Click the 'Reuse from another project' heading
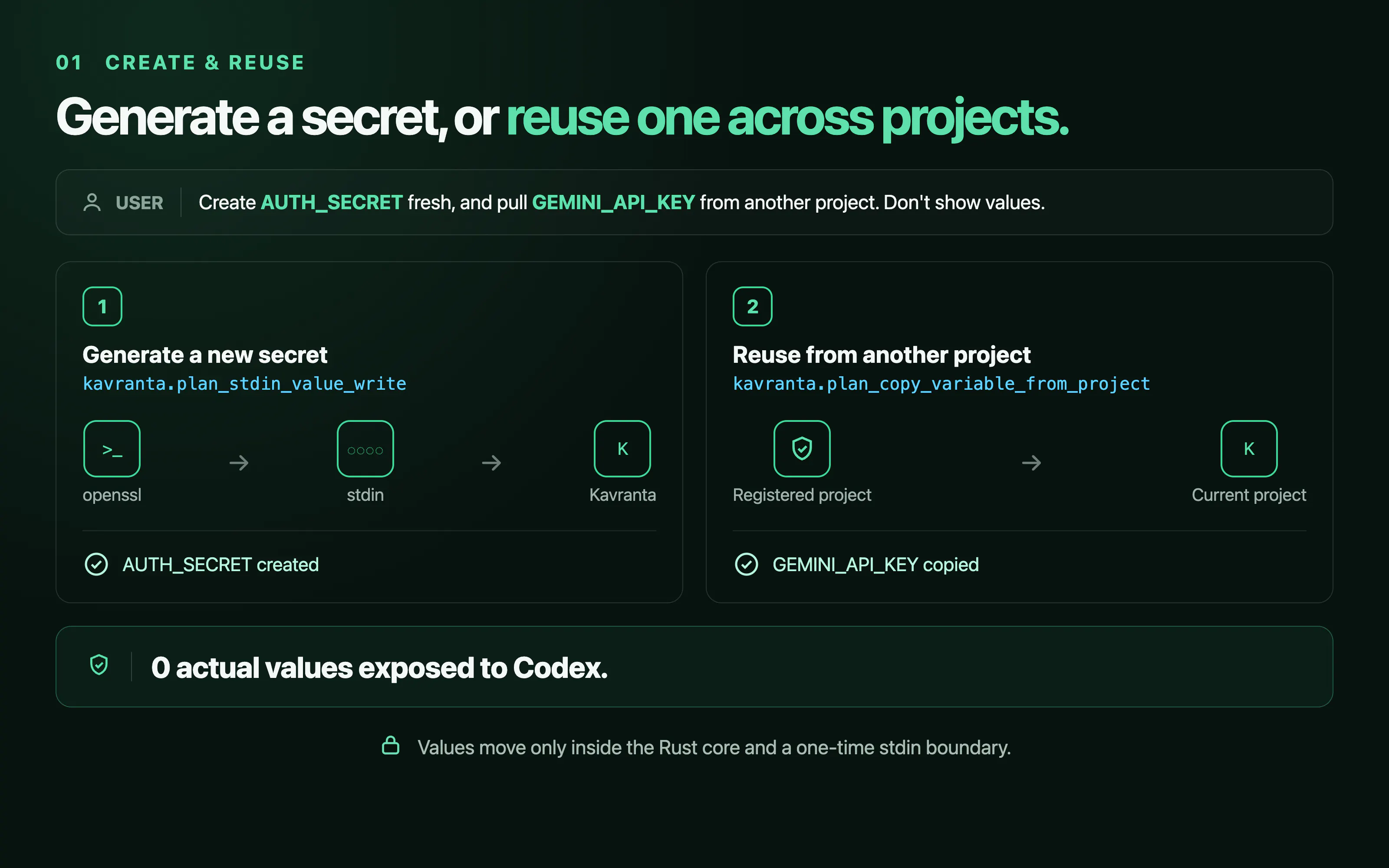The image size is (1389, 868). (x=882, y=355)
